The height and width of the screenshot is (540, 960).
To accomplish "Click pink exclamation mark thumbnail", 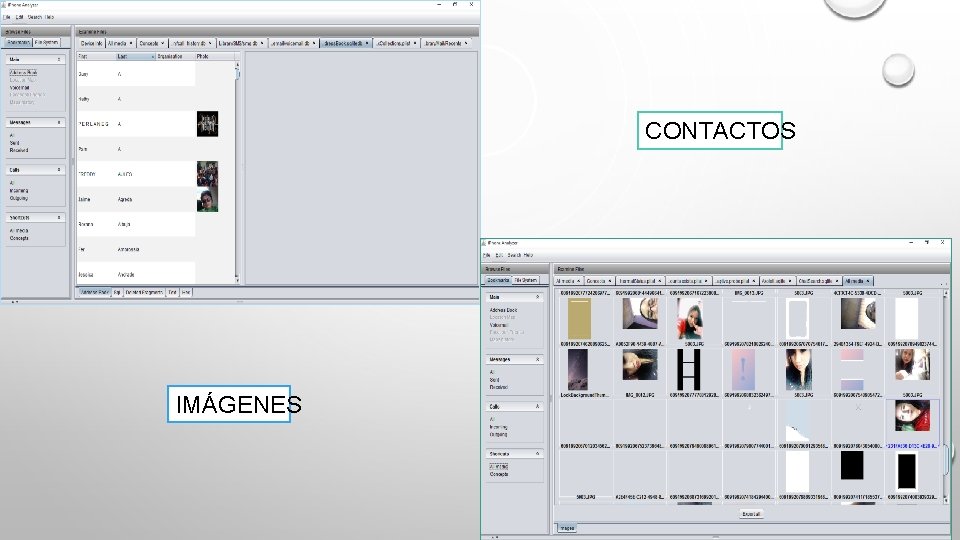I will [x=743, y=370].
